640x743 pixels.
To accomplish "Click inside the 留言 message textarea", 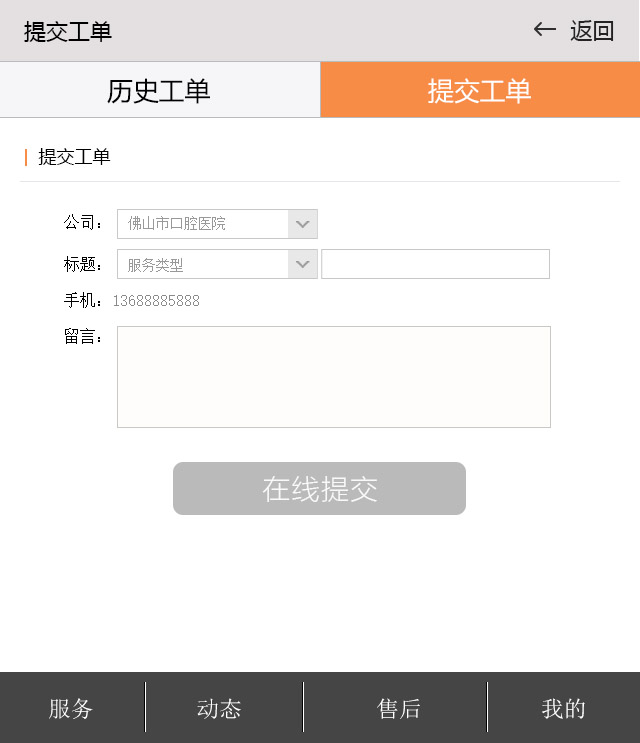I will (x=333, y=377).
